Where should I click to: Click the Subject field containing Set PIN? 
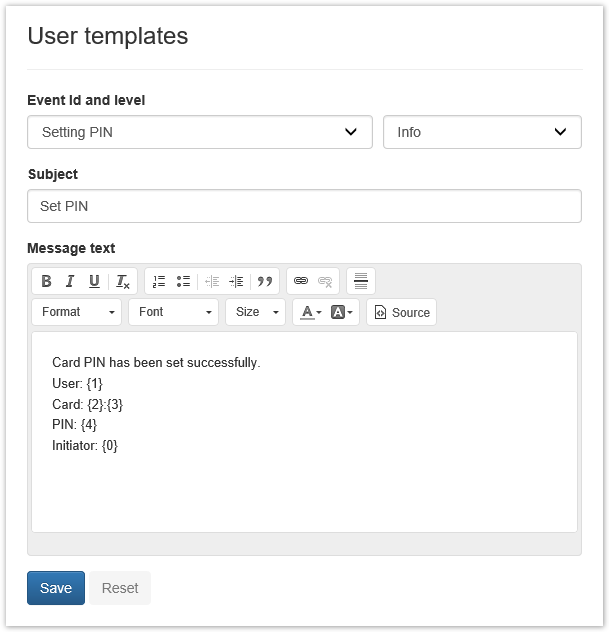(304, 206)
